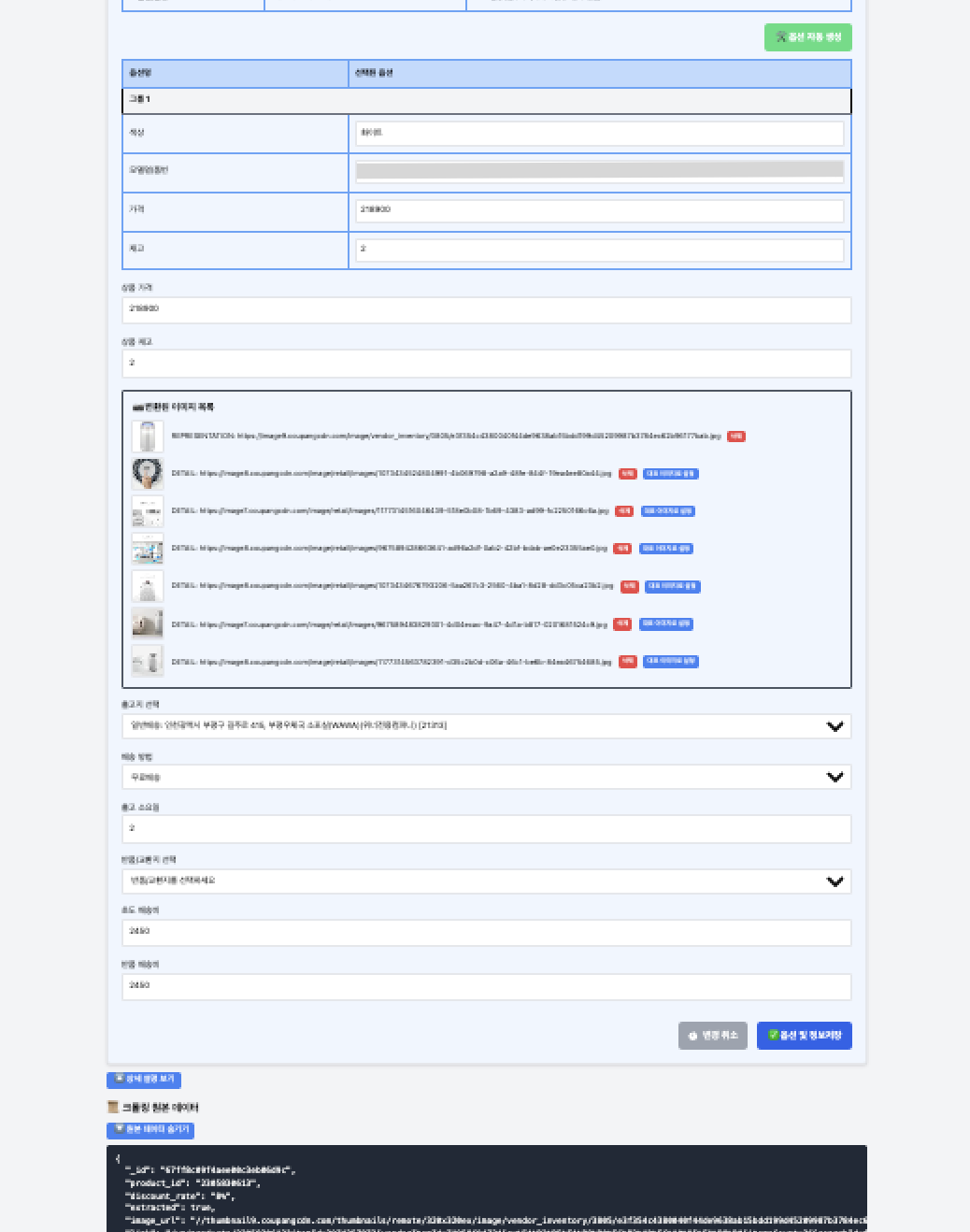This screenshot has height=1232, width=970.
Task: Click the first DETAIL image thumbnail
Action: (148, 474)
